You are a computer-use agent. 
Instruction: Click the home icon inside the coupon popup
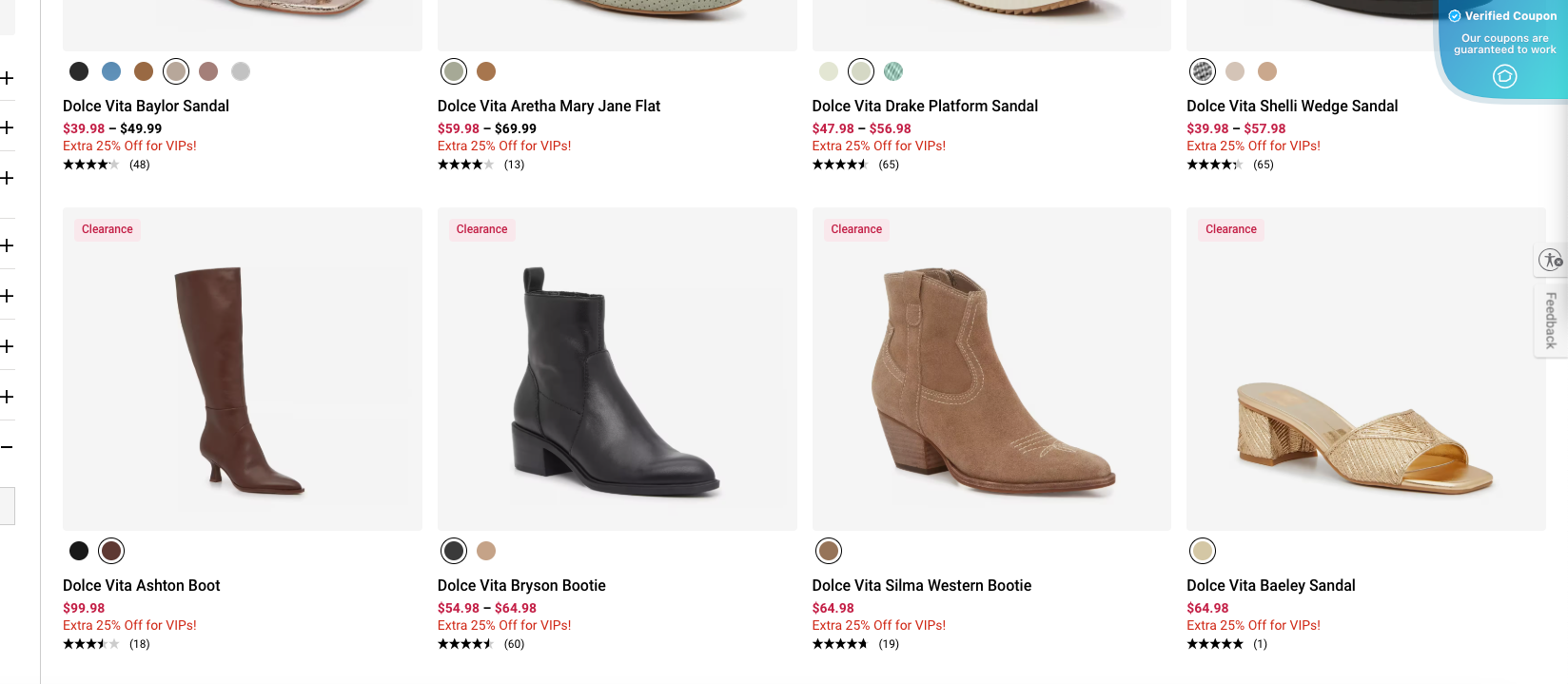[1504, 76]
